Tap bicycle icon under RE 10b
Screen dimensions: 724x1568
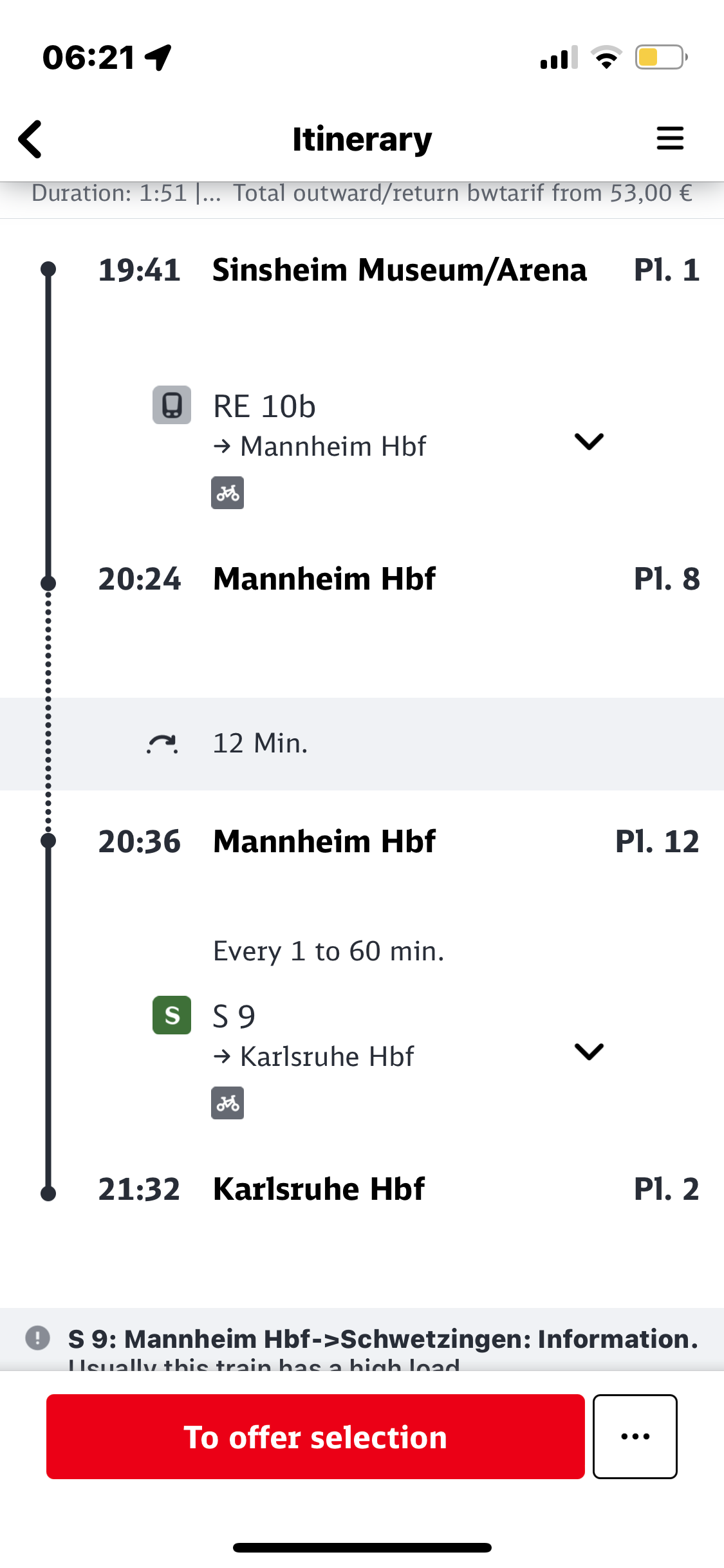tap(227, 493)
